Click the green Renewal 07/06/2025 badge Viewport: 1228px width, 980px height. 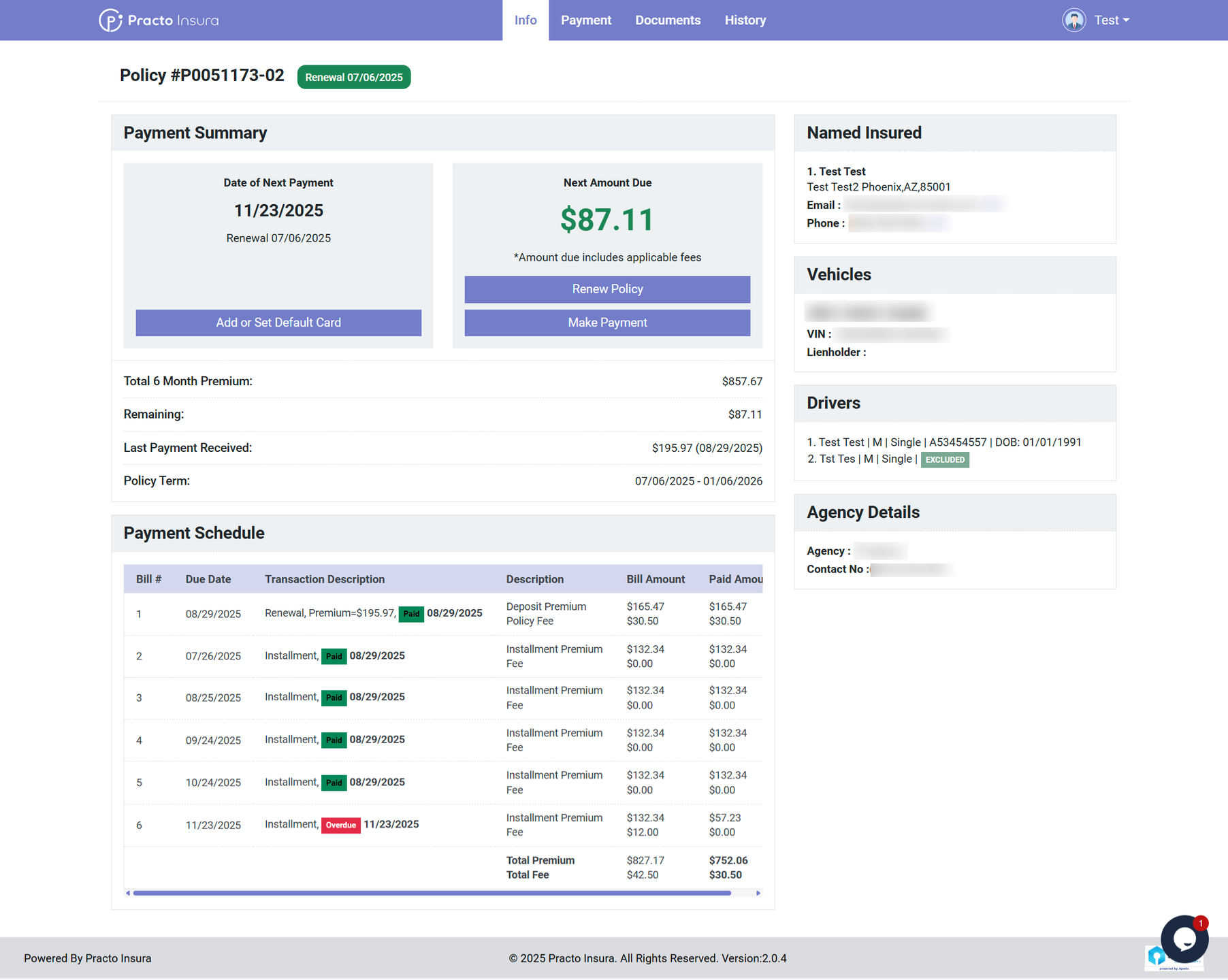pyautogui.click(x=353, y=78)
